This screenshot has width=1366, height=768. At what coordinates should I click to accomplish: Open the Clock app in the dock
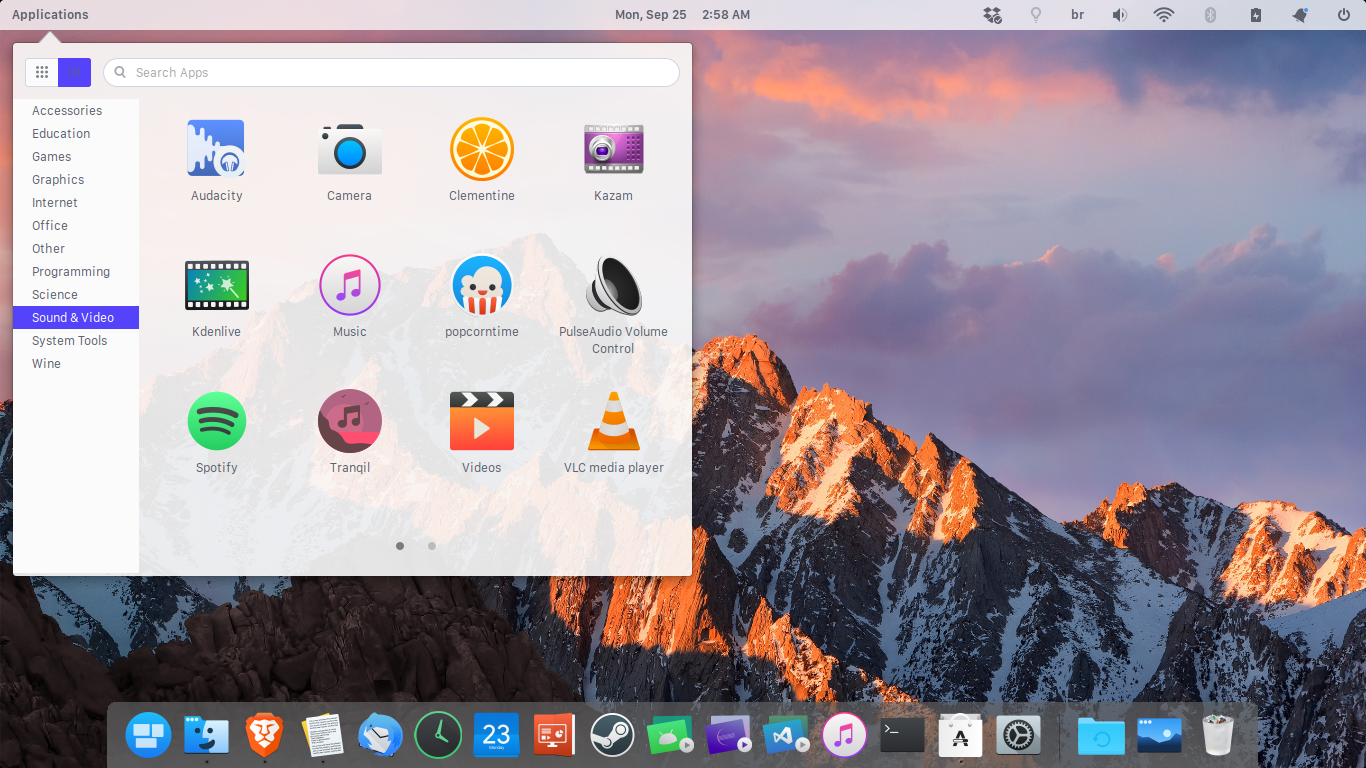[x=438, y=736]
